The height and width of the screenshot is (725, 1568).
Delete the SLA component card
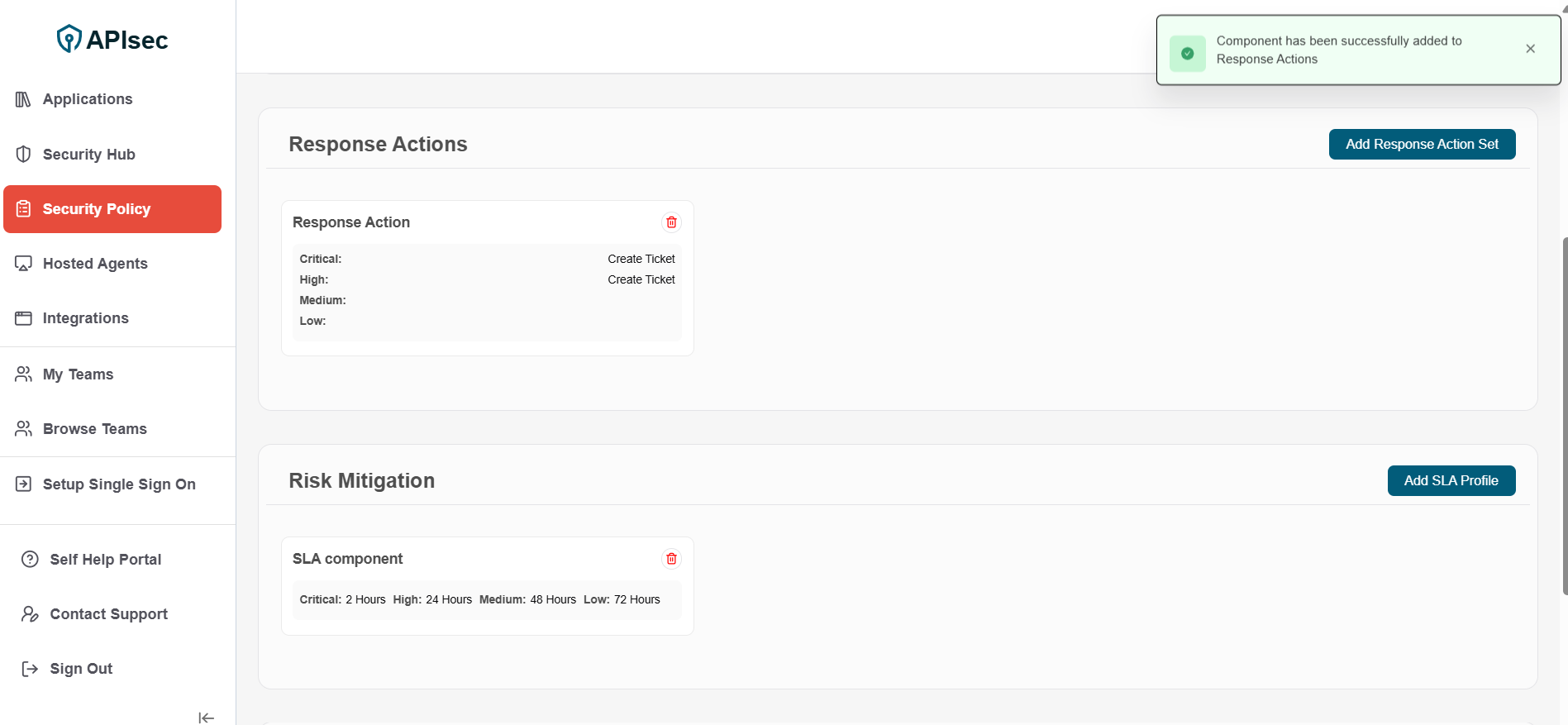click(x=671, y=559)
